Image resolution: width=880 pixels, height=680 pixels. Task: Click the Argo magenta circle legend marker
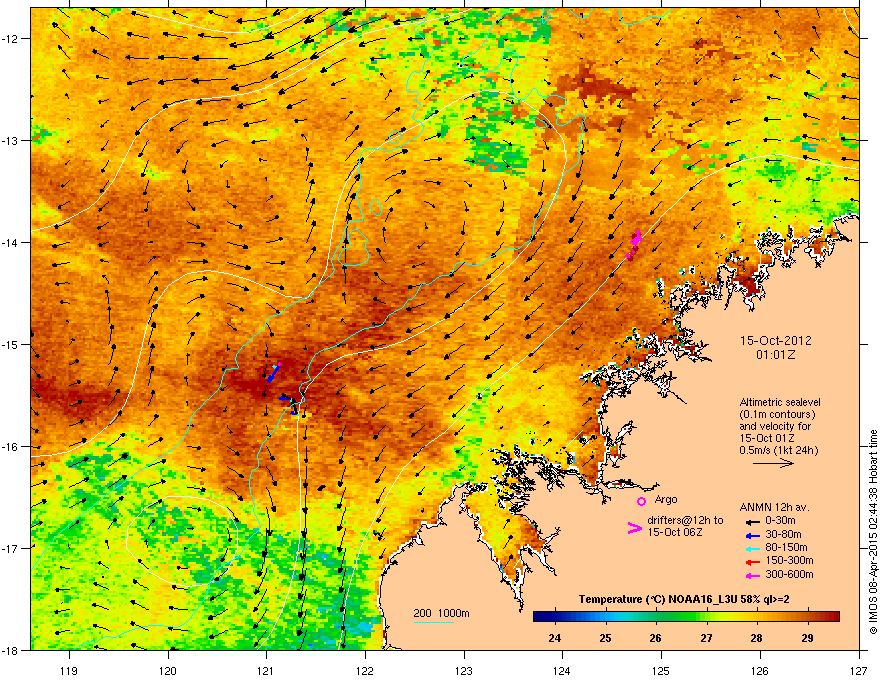641,501
